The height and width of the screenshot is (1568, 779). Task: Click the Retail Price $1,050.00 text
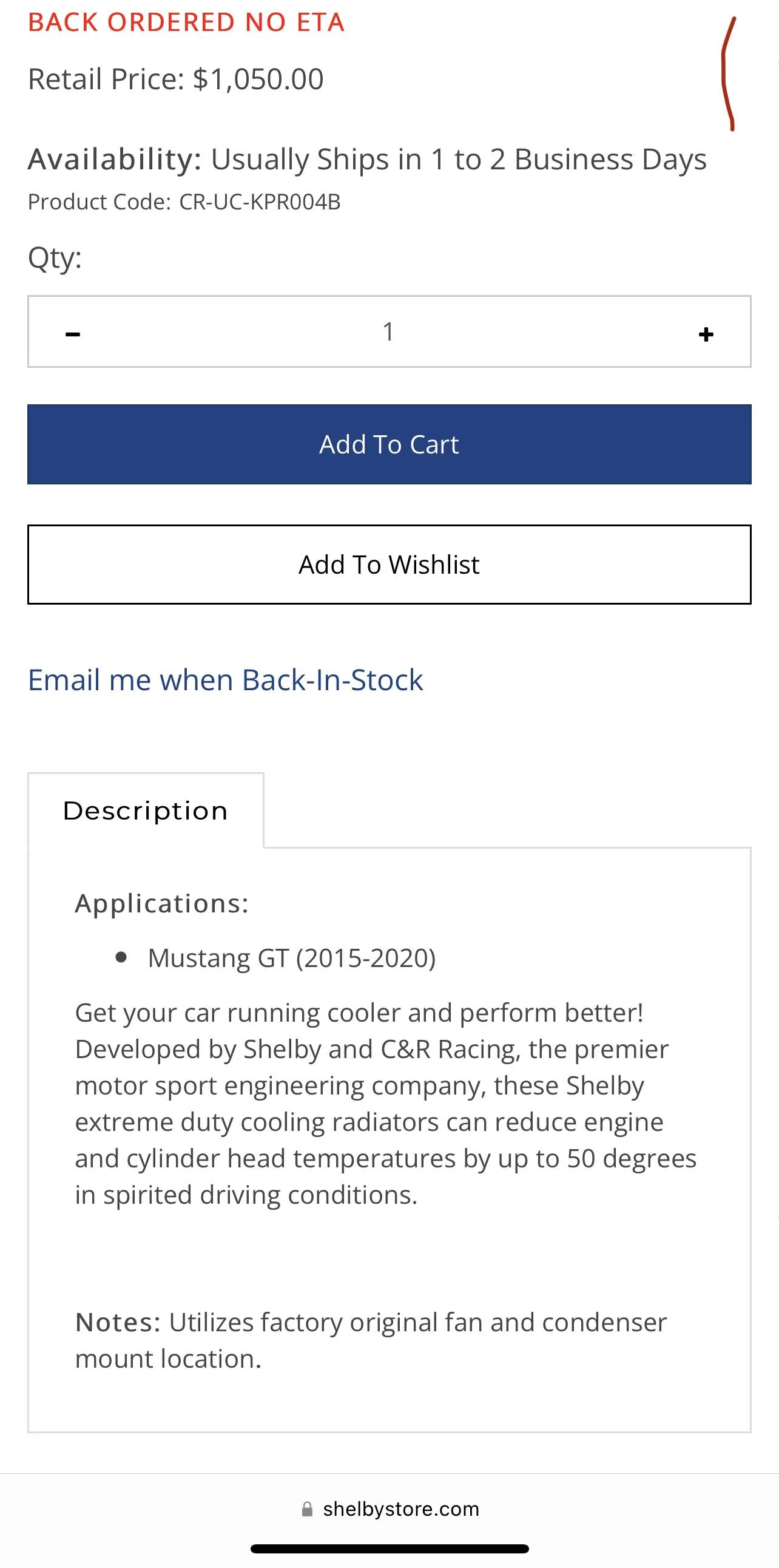(x=176, y=79)
